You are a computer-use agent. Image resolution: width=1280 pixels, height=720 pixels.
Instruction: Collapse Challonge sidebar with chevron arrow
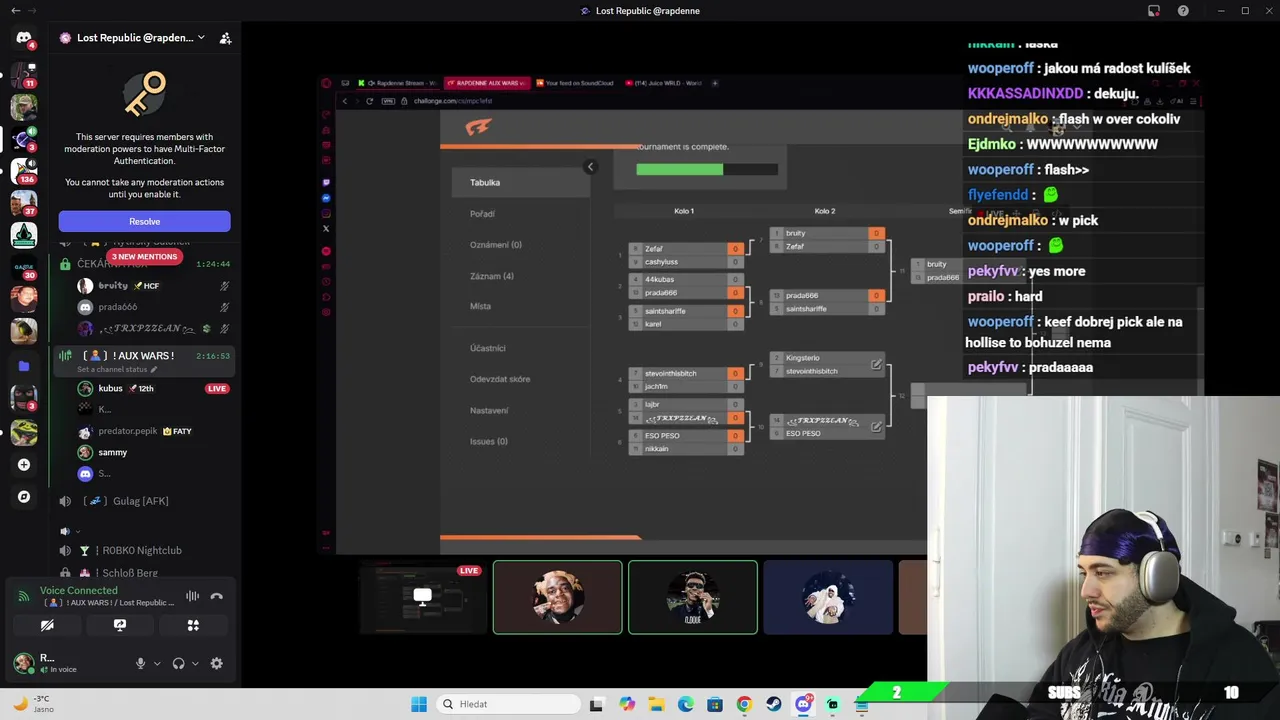[x=590, y=167]
